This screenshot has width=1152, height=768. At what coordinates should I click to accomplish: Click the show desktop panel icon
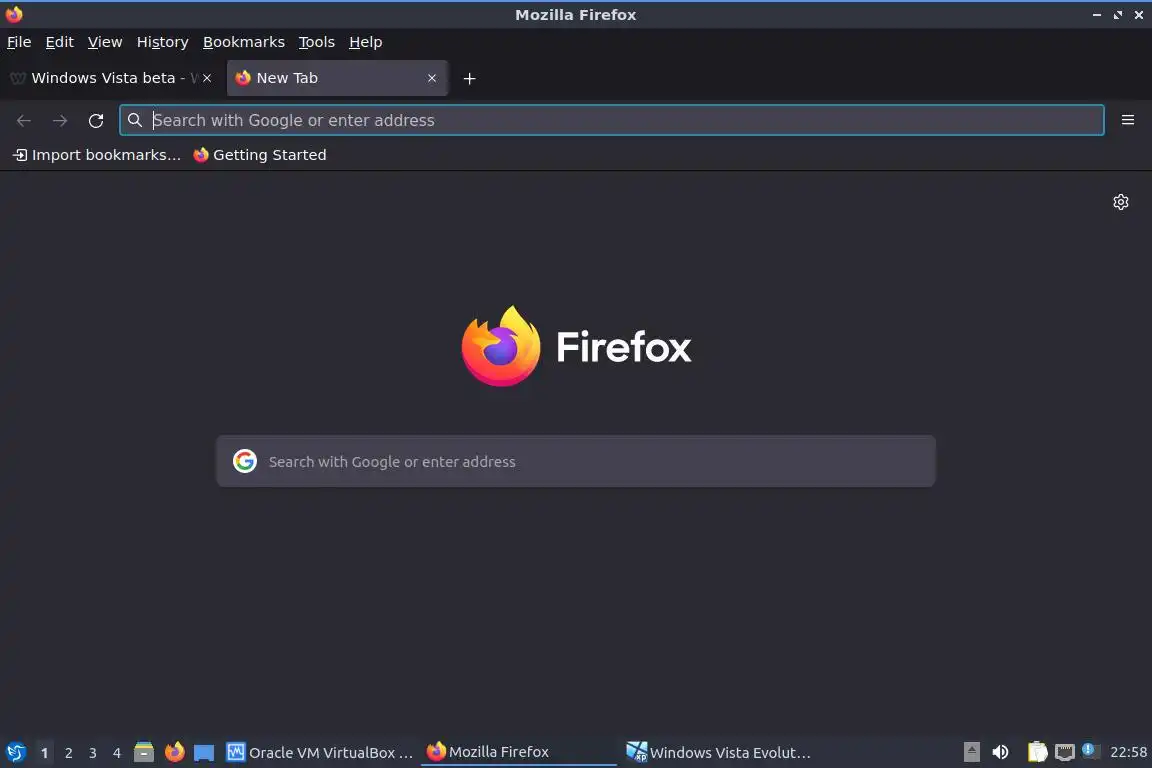204,753
